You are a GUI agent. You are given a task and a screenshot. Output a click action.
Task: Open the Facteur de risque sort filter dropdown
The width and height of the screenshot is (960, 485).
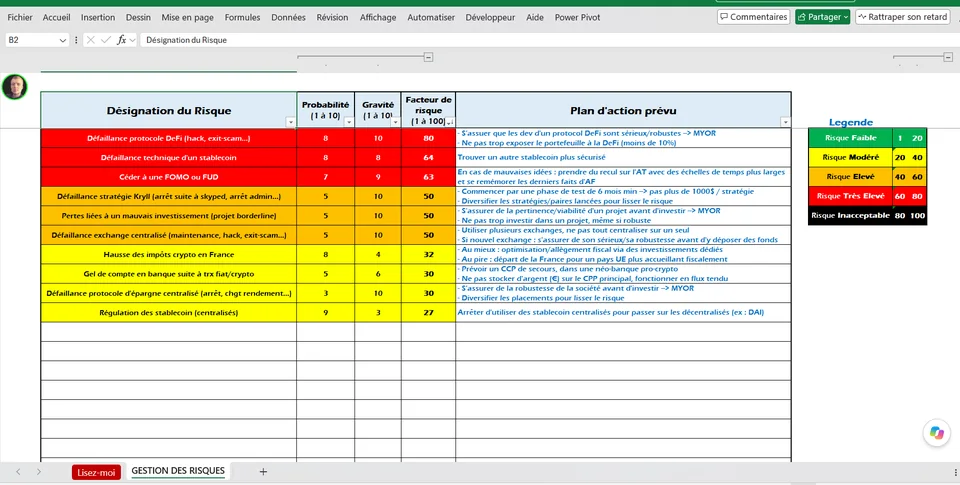450,122
